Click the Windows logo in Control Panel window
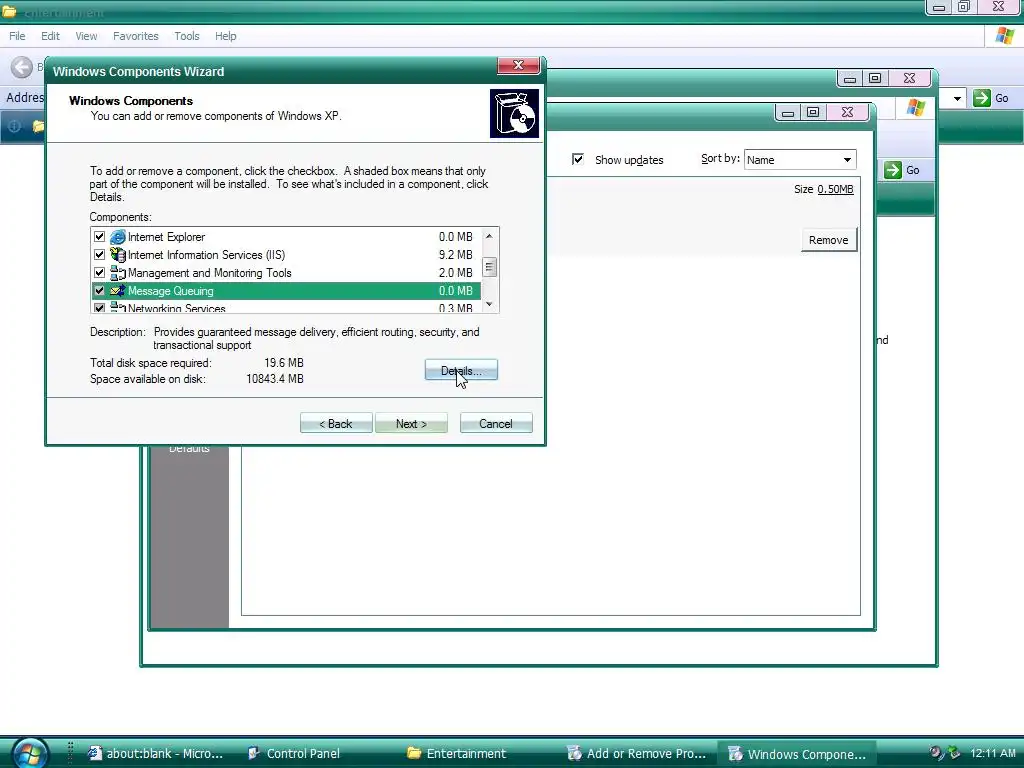Image resolution: width=1024 pixels, height=768 pixels. [x=916, y=107]
